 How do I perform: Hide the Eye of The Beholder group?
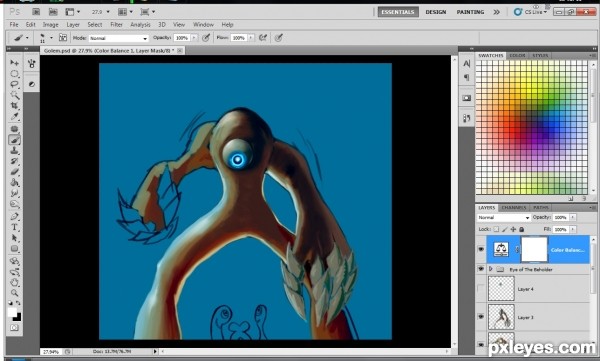481,269
